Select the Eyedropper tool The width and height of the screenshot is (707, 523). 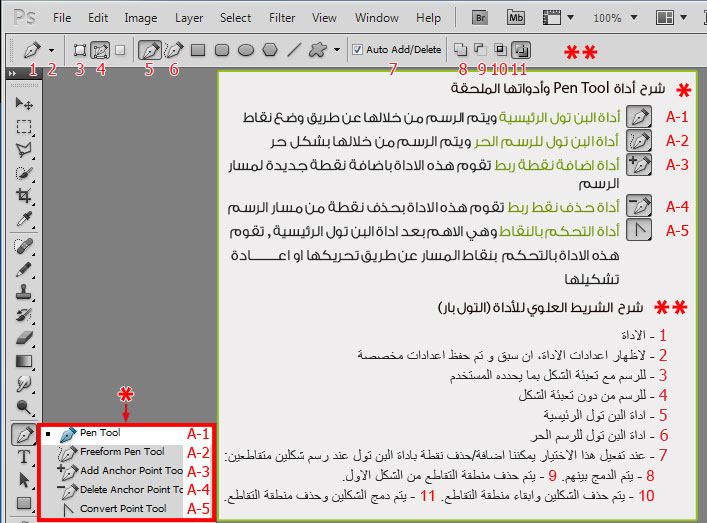[24, 219]
